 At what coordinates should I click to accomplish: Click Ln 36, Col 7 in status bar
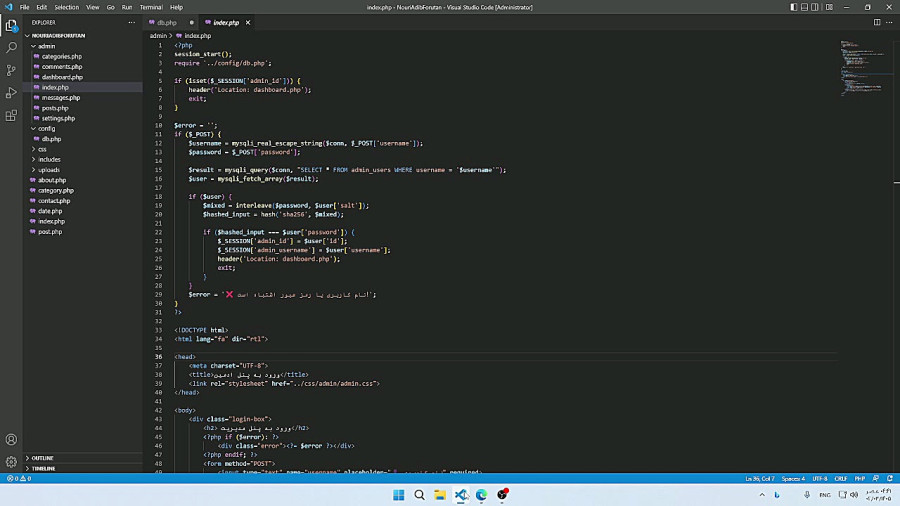coord(759,478)
